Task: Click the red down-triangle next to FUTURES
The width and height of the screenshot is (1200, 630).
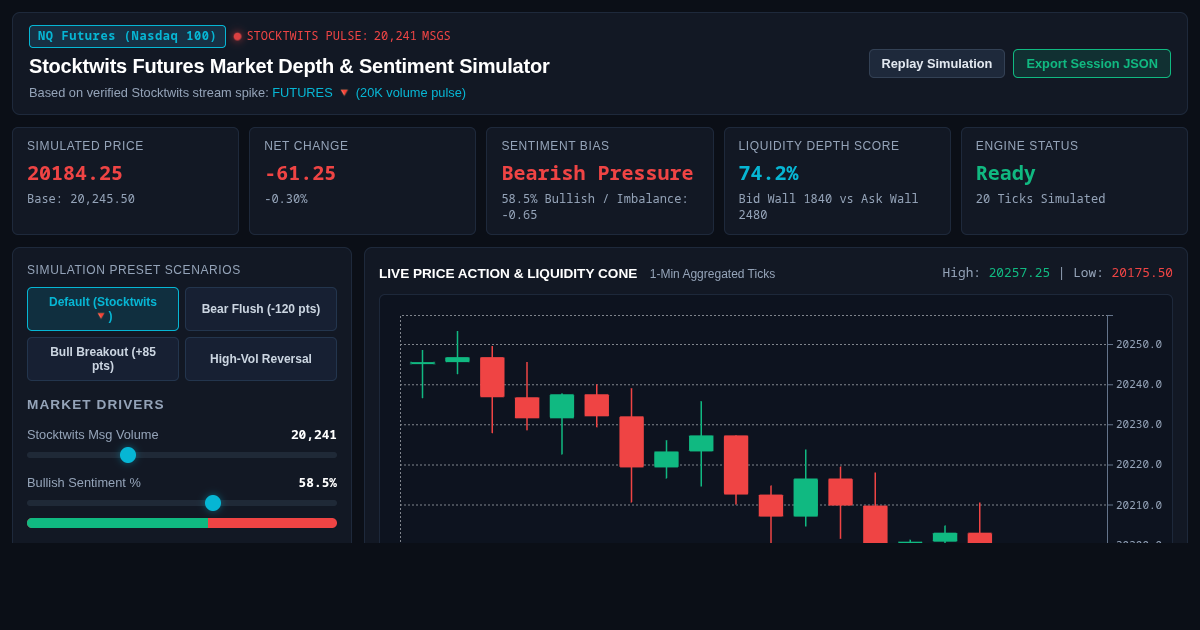Action: [344, 93]
